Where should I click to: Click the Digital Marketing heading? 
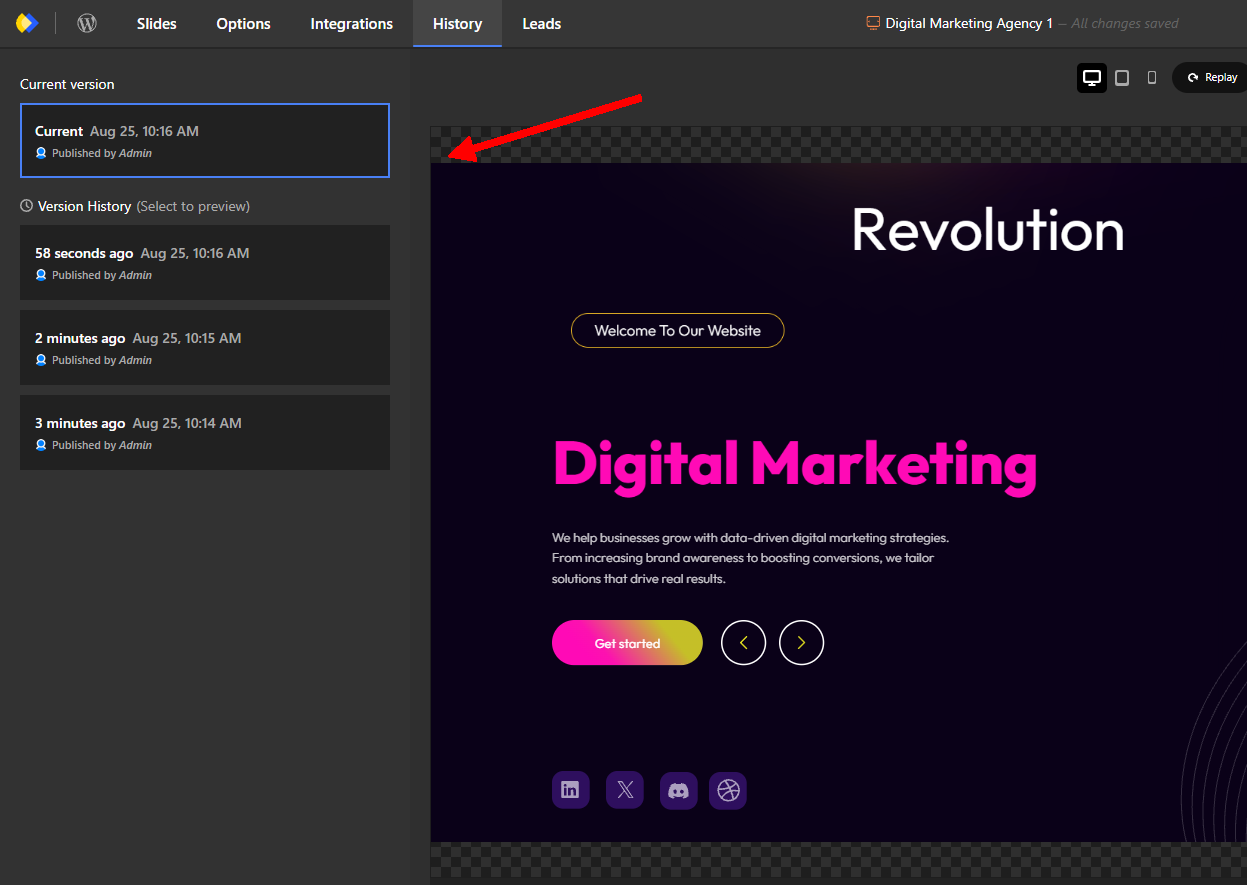coord(795,466)
